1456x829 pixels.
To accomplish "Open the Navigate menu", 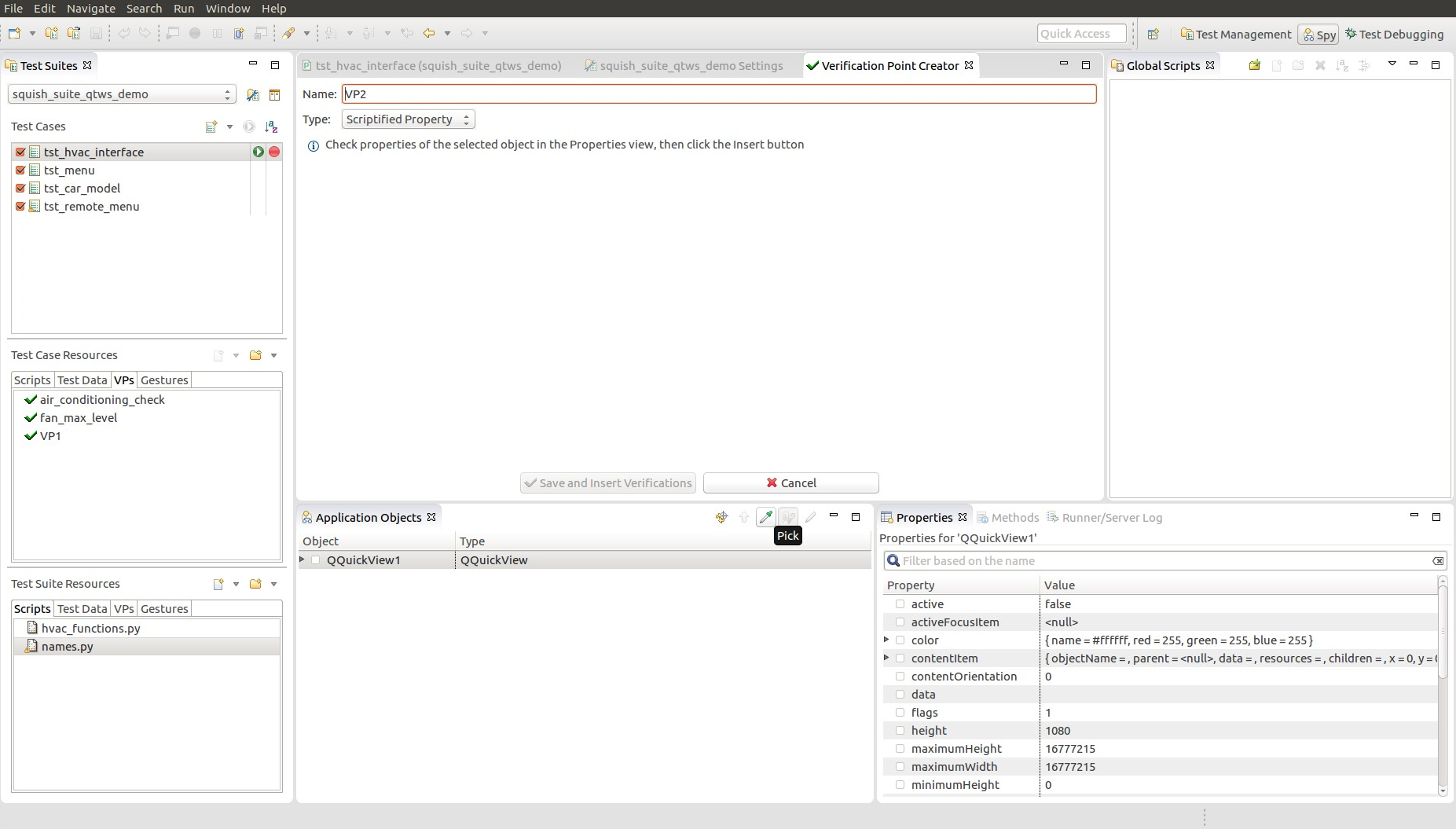I will coord(90,8).
